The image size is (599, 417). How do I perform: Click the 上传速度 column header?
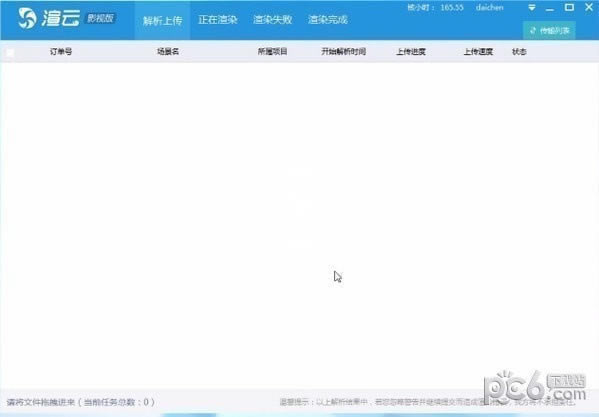click(478, 52)
